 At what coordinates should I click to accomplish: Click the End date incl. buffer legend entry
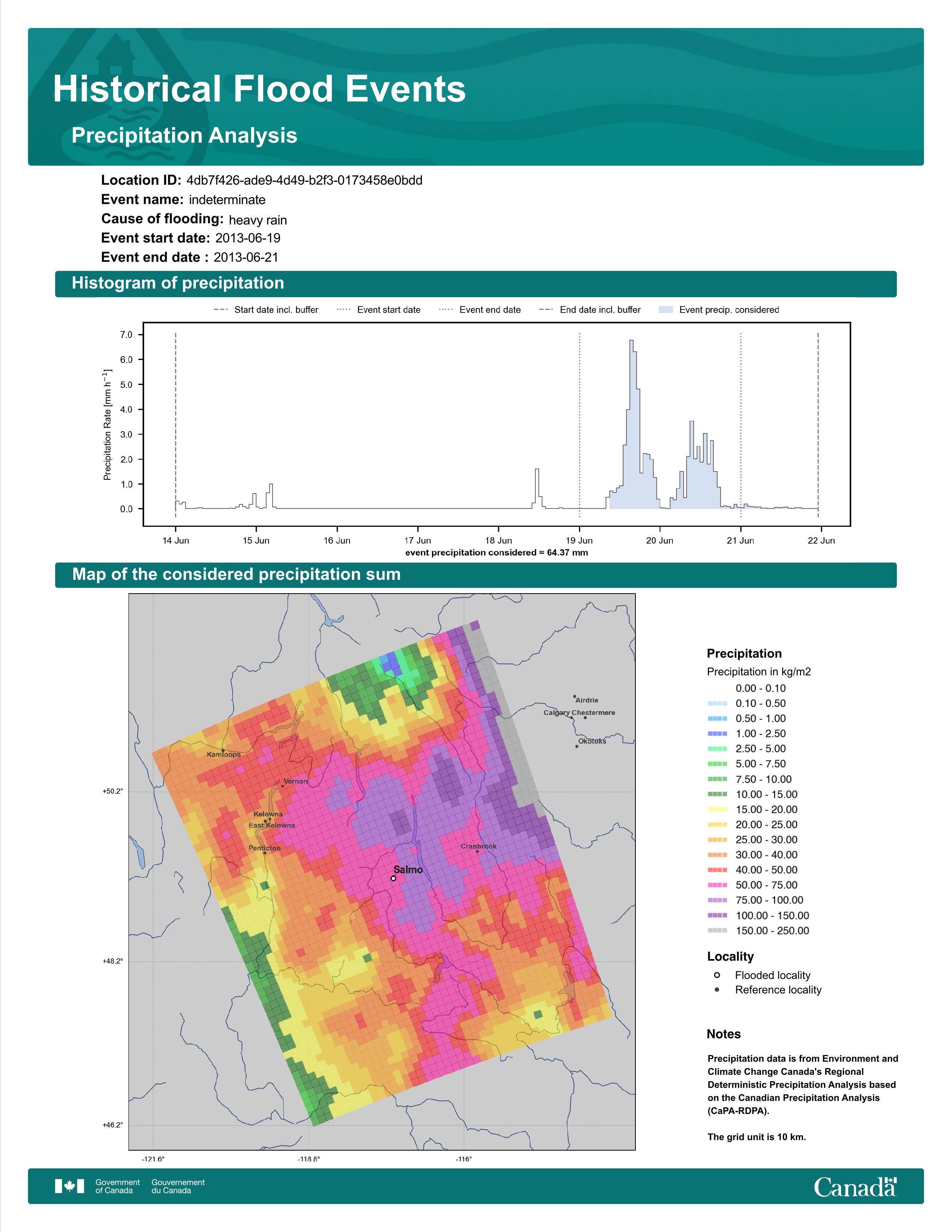(590, 310)
